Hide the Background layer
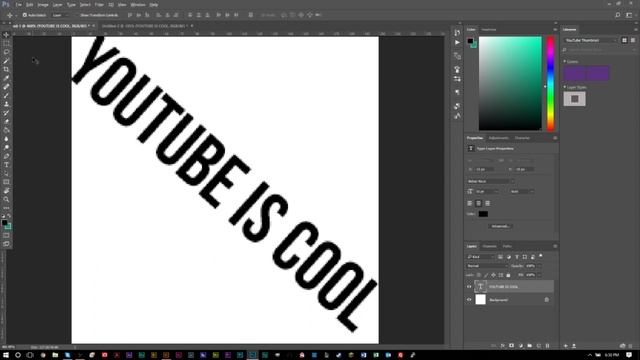The height and width of the screenshot is (360, 640). tap(469, 300)
